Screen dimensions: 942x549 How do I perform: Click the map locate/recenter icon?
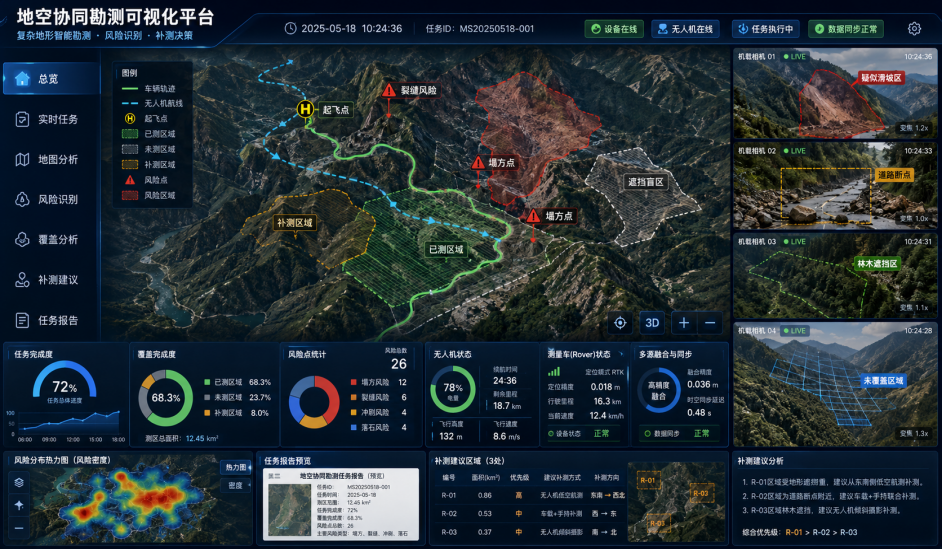point(620,323)
